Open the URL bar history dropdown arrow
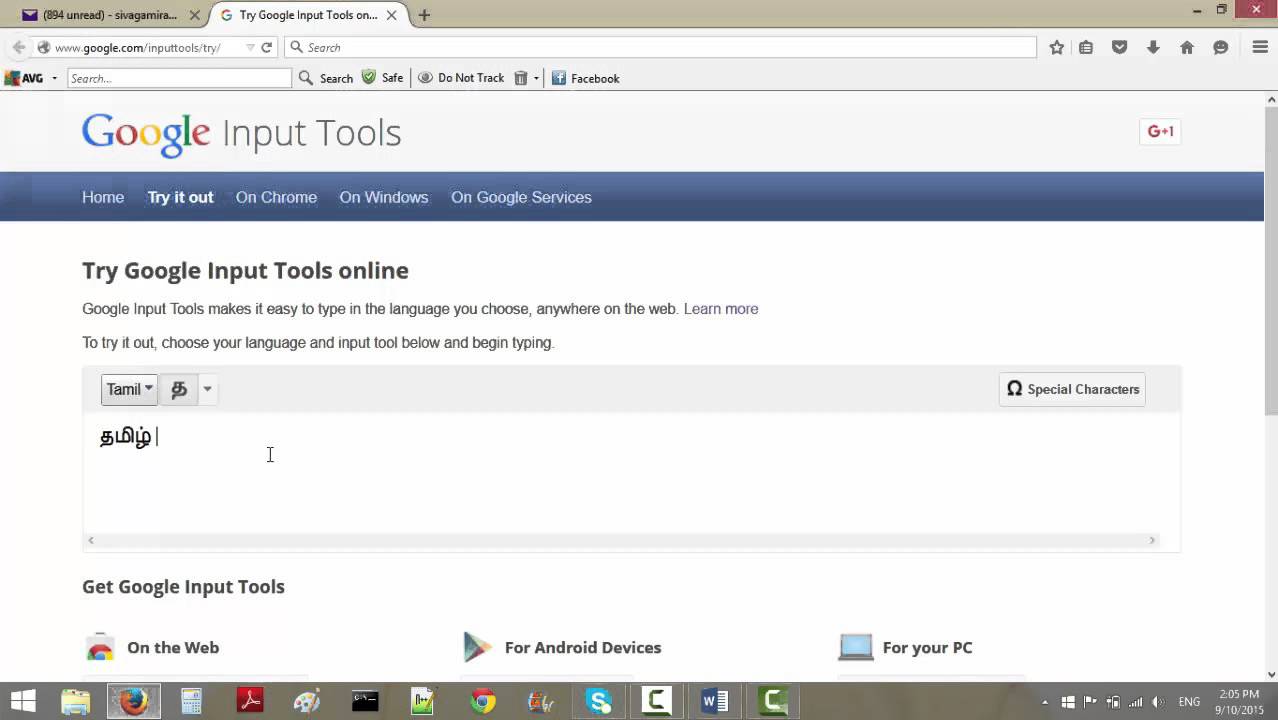The width and height of the screenshot is (1278, 720). [250, 47]
